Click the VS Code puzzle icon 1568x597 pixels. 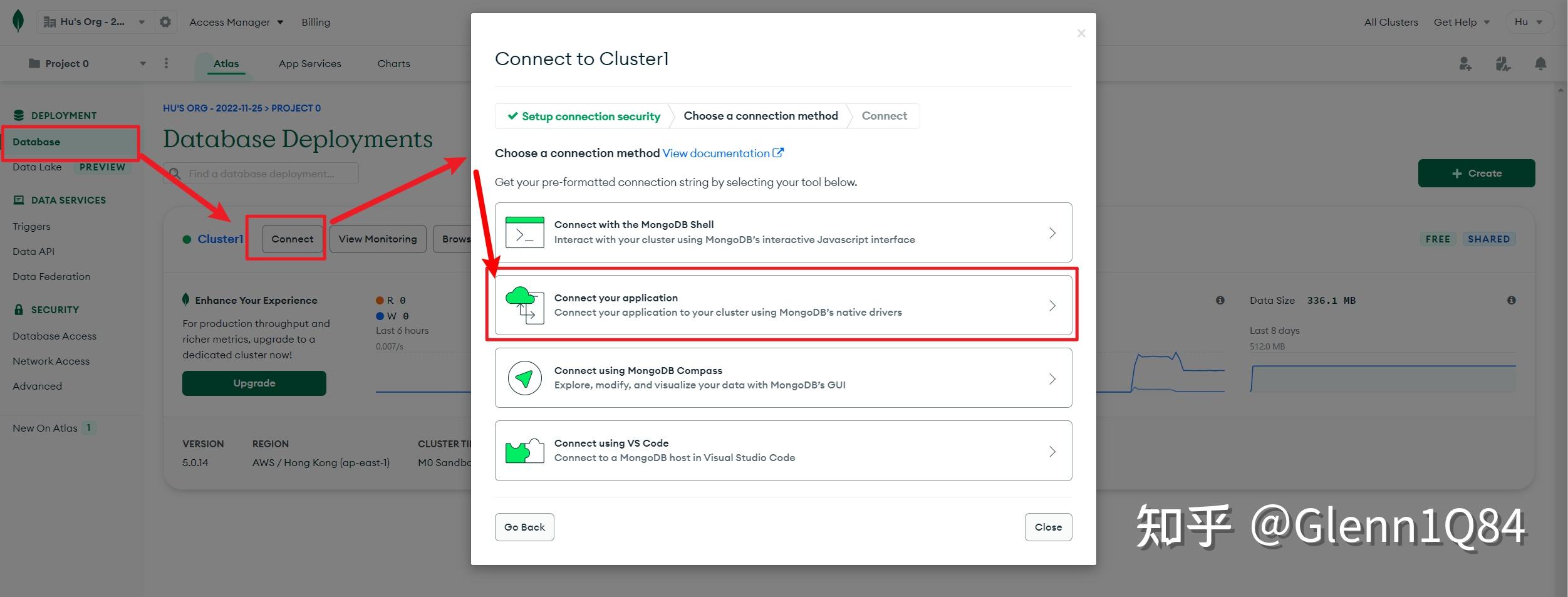click(x=524, y=450)
